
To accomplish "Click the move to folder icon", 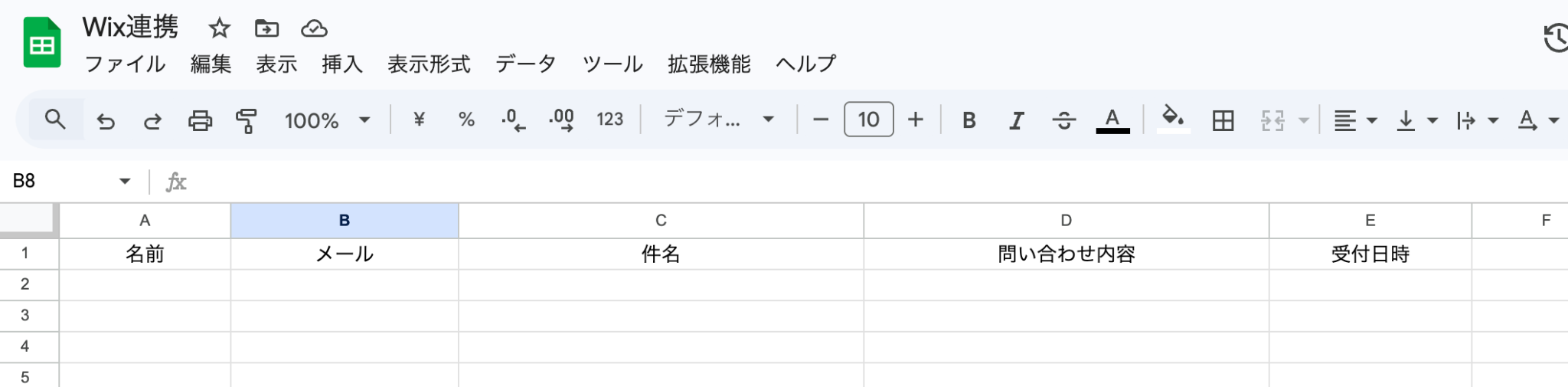I will pyautogui.click(x=266, y=29).
